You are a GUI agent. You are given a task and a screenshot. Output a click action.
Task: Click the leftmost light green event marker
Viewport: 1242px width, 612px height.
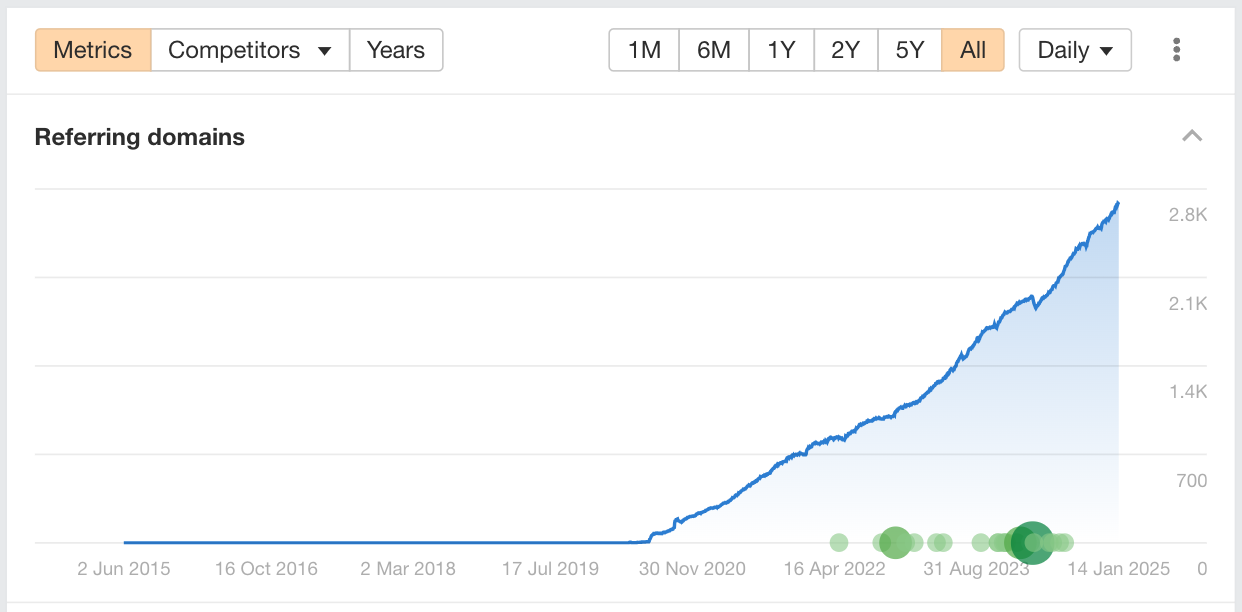coord(839,542)
